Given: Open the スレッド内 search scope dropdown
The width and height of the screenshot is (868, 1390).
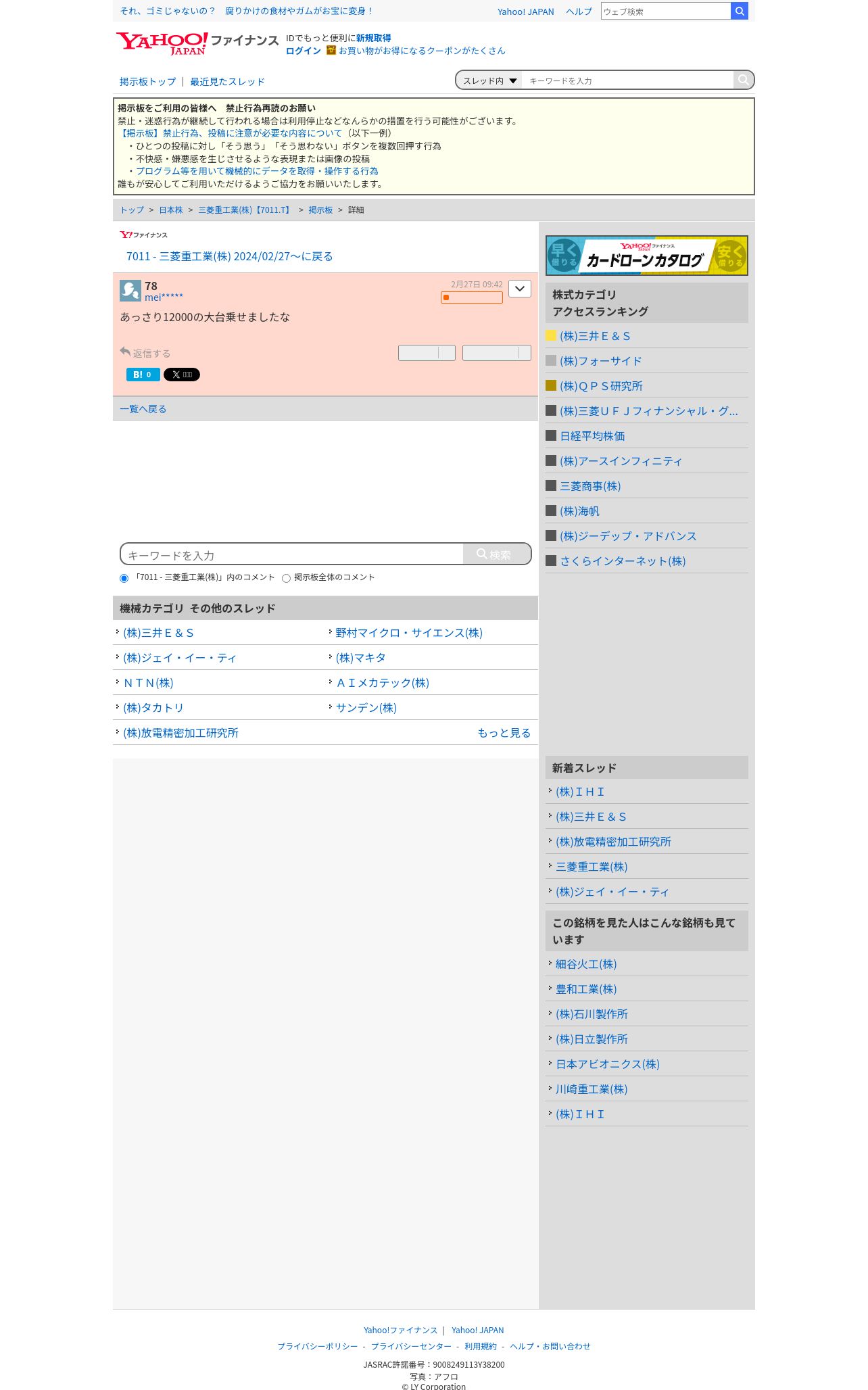Looking at the screenshot, I should (x=489, y=80).
